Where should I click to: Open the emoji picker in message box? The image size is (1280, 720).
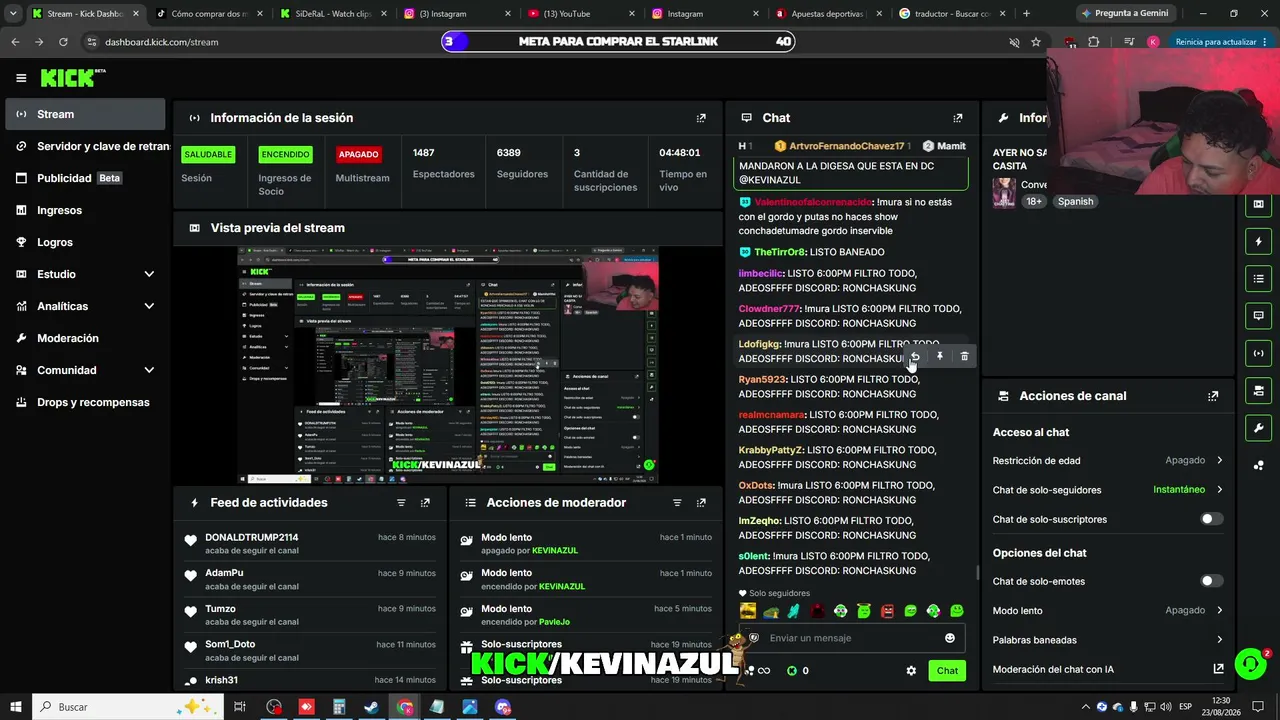(950, 638)
